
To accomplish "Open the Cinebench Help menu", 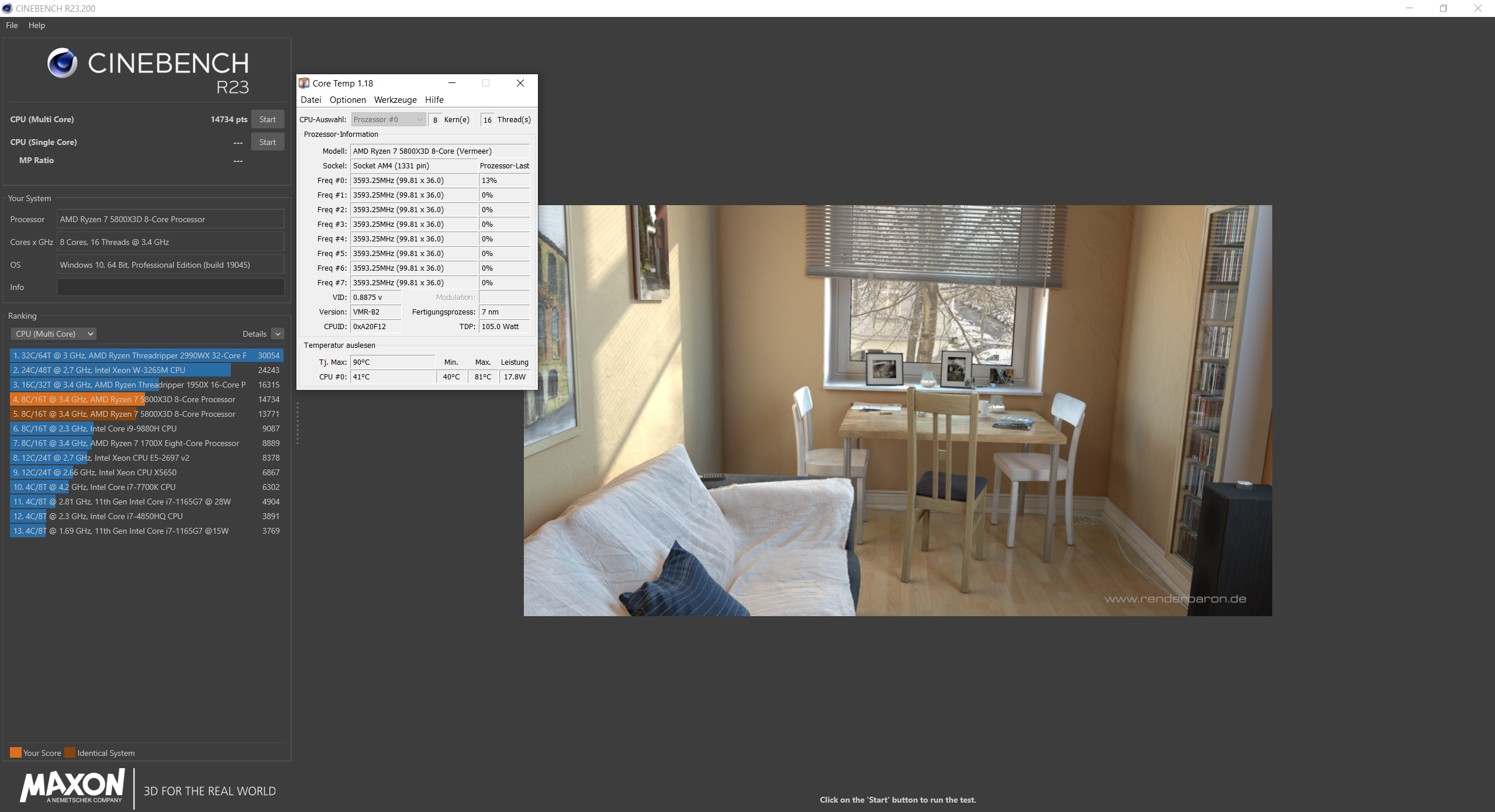I will [36, 25].
